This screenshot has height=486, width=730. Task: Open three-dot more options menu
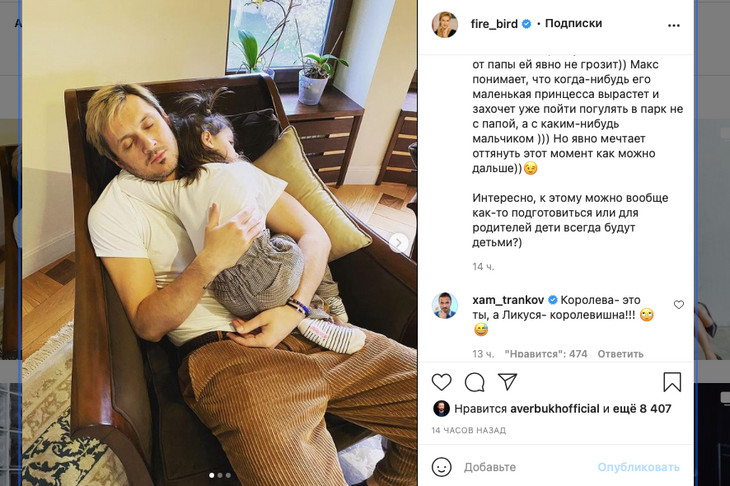click(674, 25)
